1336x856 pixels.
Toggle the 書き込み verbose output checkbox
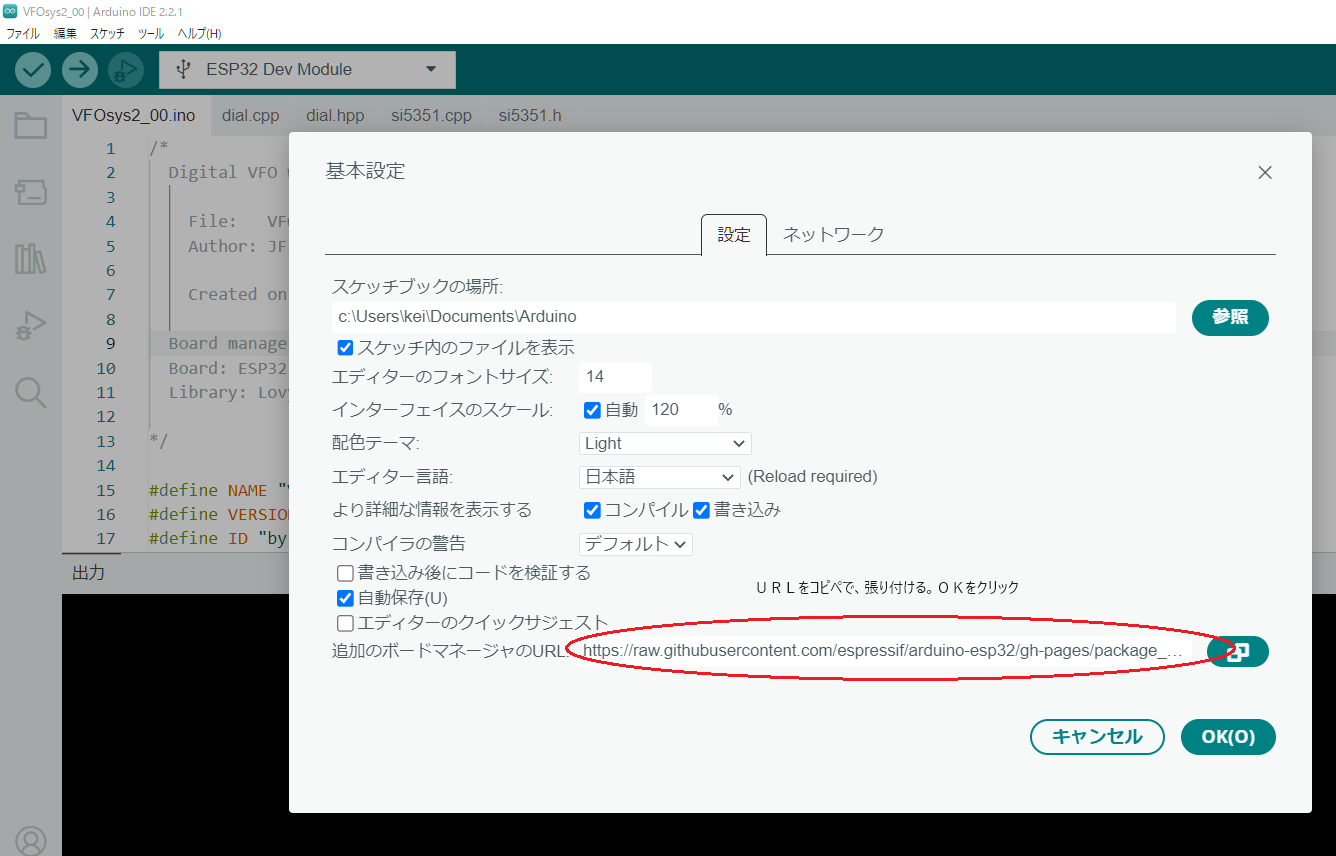tap(701, 510)
